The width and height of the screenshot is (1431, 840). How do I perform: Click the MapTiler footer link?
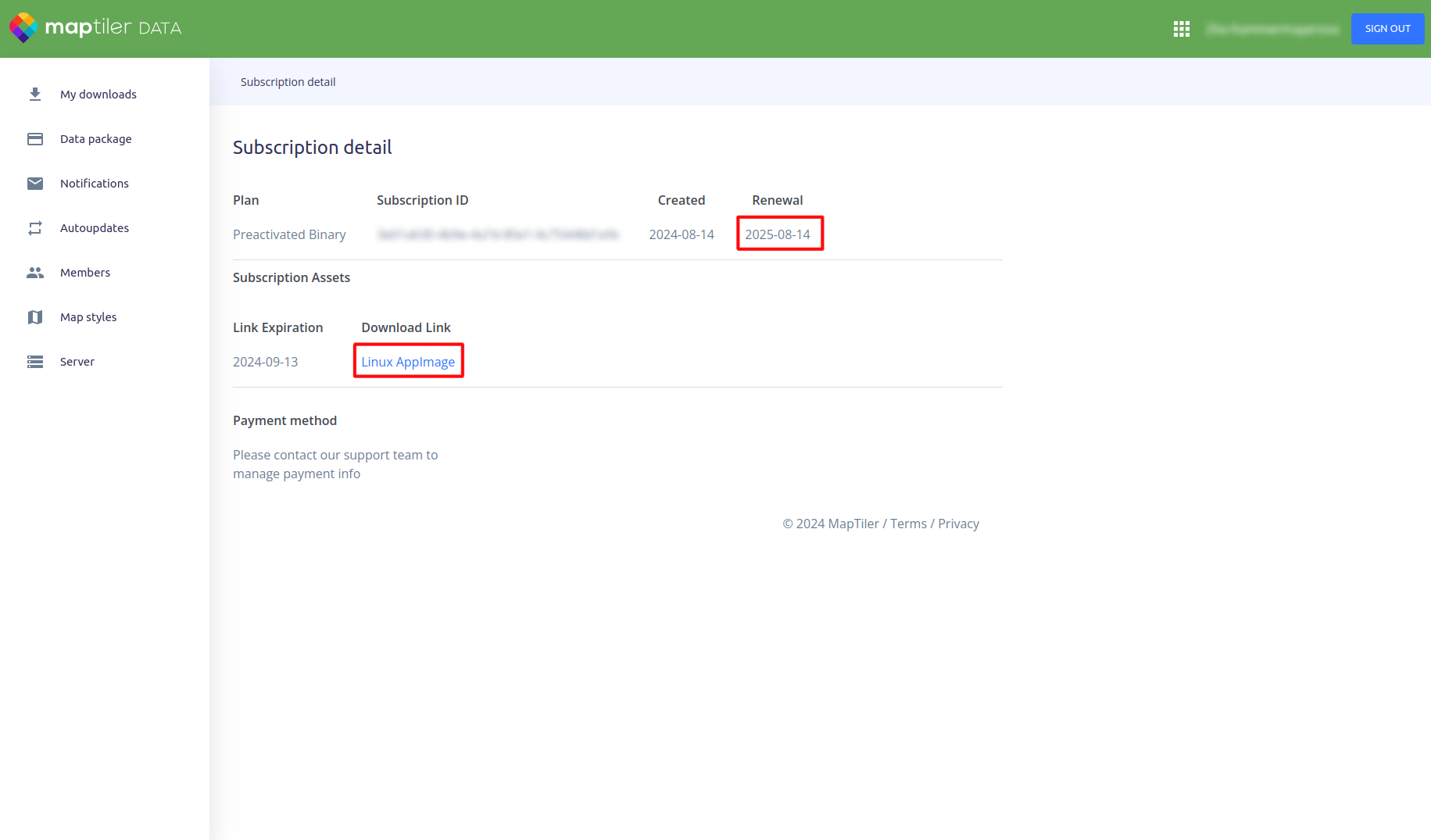pyautogui.click(x=853, y=524)
